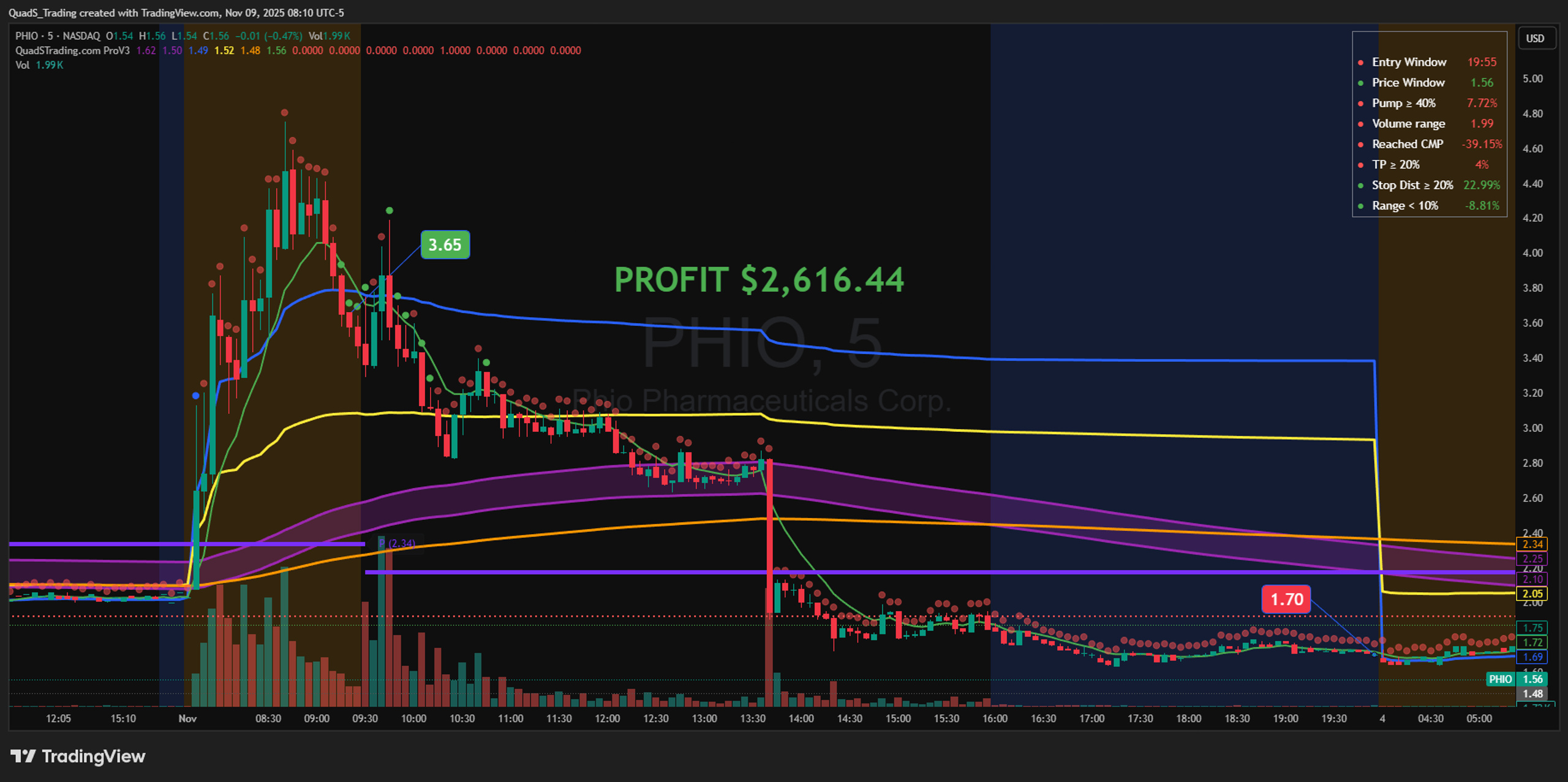Select the P (2.34) pivot line label

pos(397,544)
